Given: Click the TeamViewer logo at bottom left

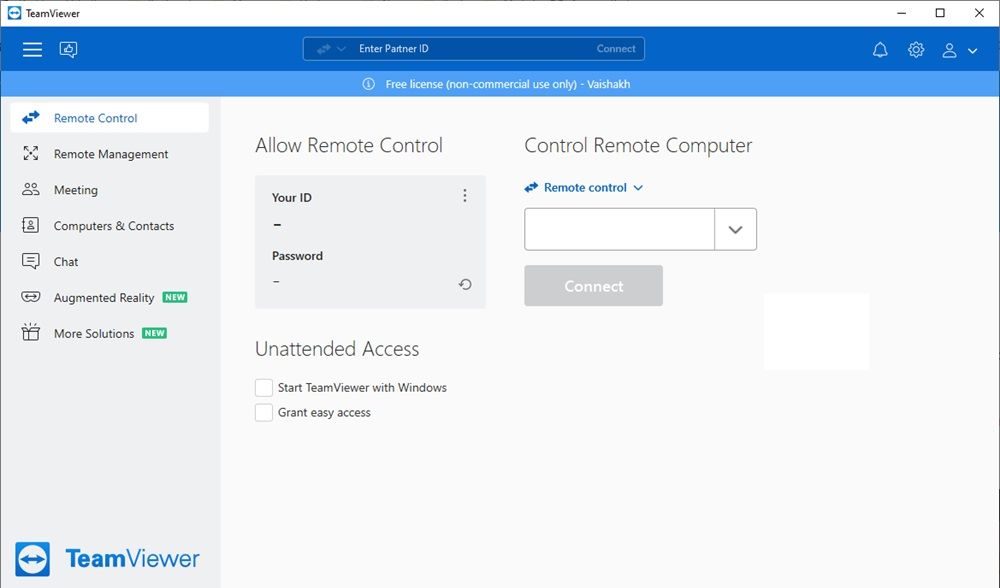Looking at the screenshot, I should point(107,559).
